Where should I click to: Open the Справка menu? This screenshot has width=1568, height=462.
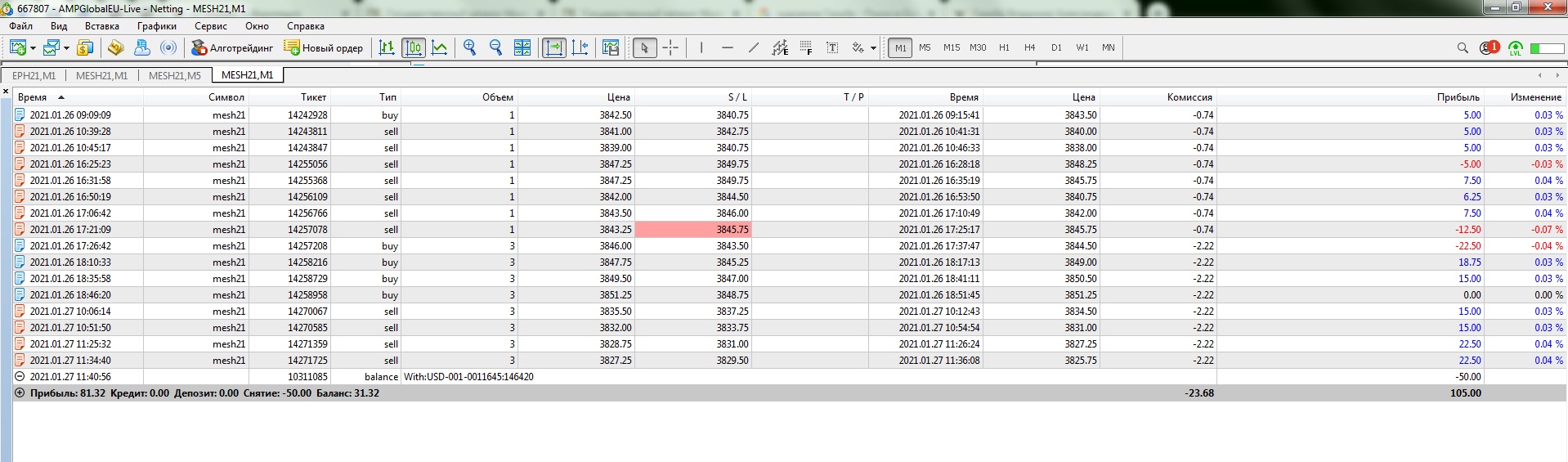(x=306, y=26)
